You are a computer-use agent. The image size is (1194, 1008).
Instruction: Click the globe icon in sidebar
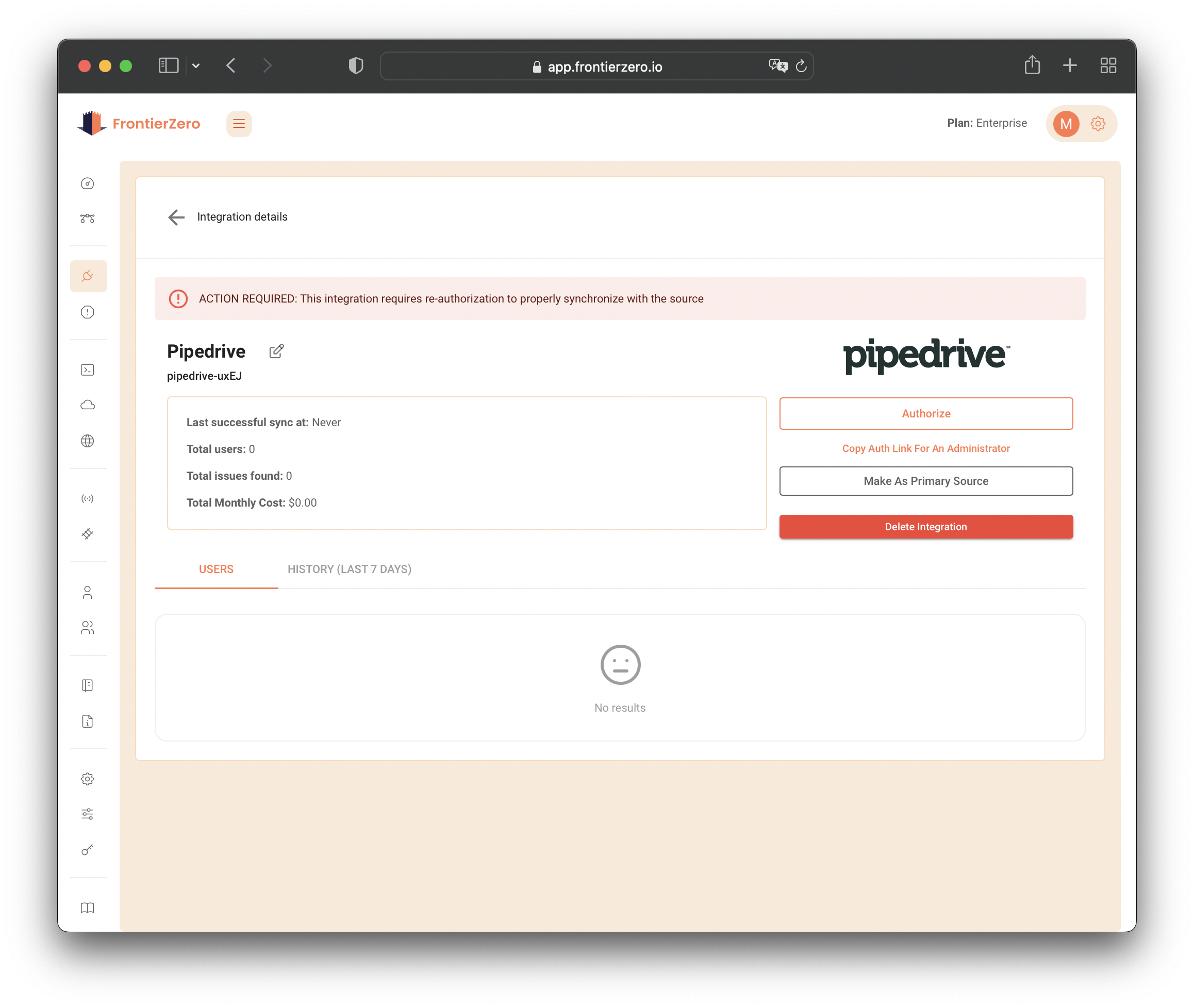[x=88, y=441]
